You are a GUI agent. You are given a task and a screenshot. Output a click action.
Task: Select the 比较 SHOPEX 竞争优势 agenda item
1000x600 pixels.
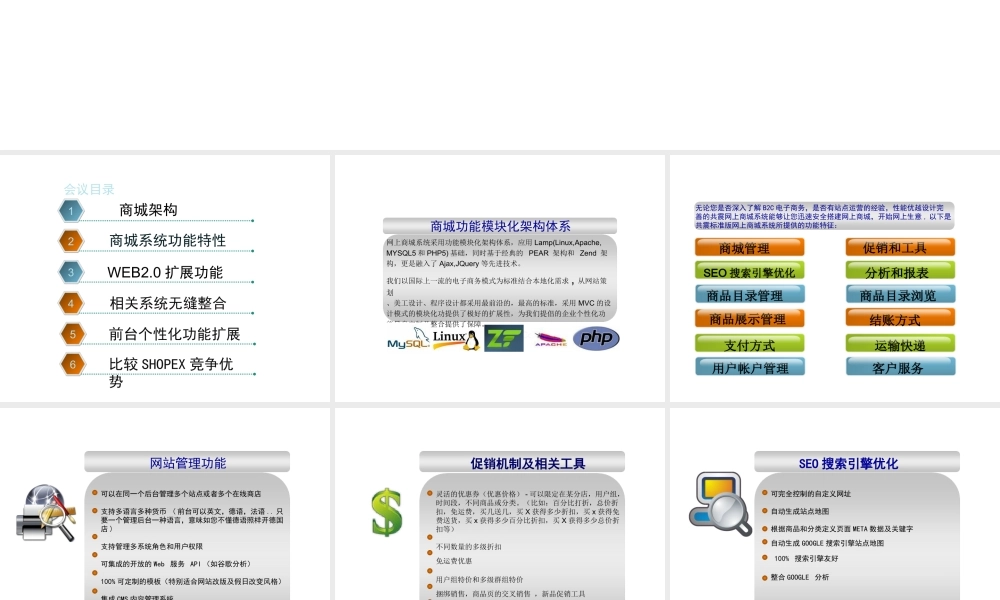coord(171,372)
